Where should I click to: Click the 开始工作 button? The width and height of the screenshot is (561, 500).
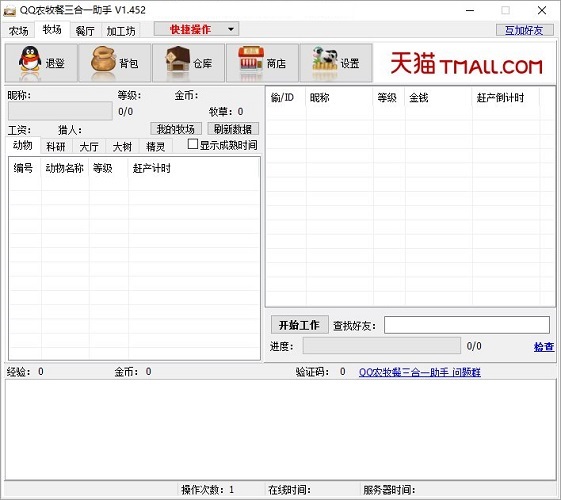point(299,325)
